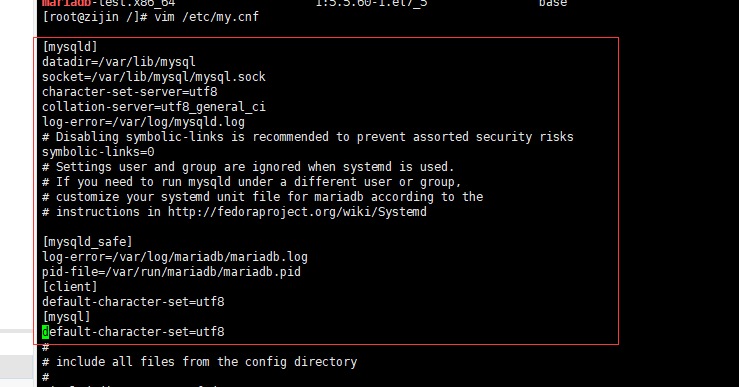Place cursor on datadir=/var/lib/mysql line

118,62
